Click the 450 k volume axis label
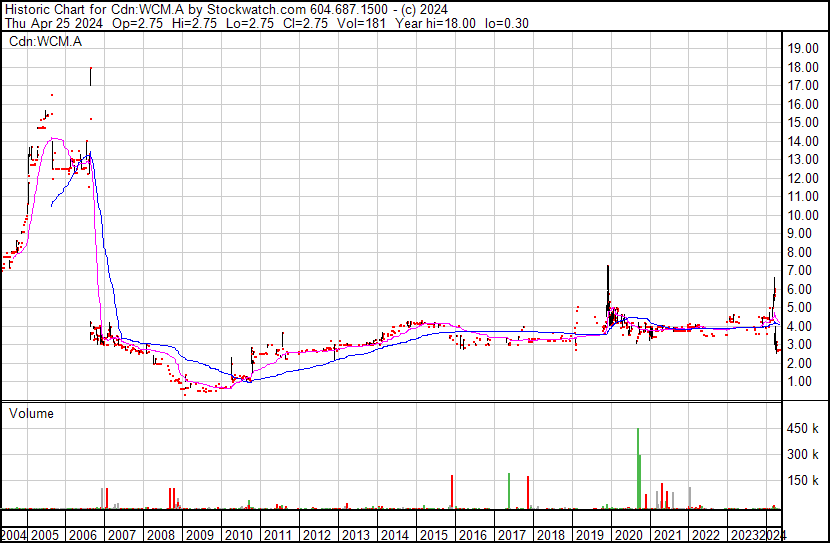Image resolution: width=830 pixels, height=543 pixels. [x=803, y=429]
